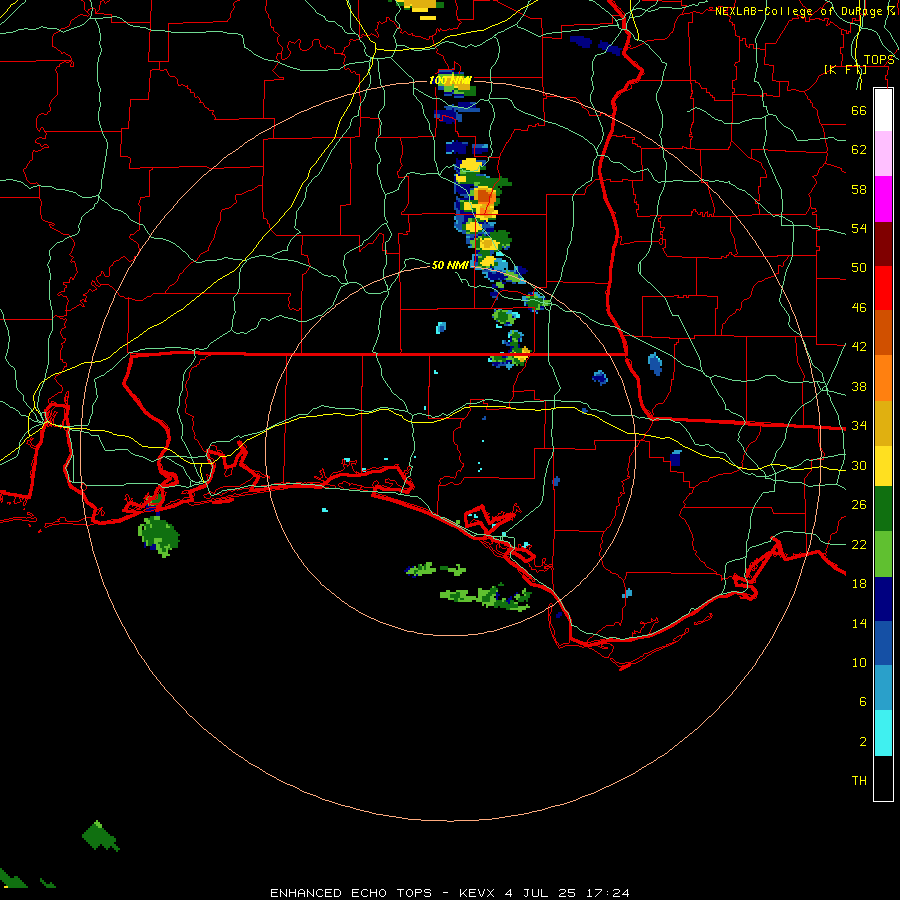Click the white 66 kft legend swatch
This screenshot has height=900, width=900.
coord(883,110)
